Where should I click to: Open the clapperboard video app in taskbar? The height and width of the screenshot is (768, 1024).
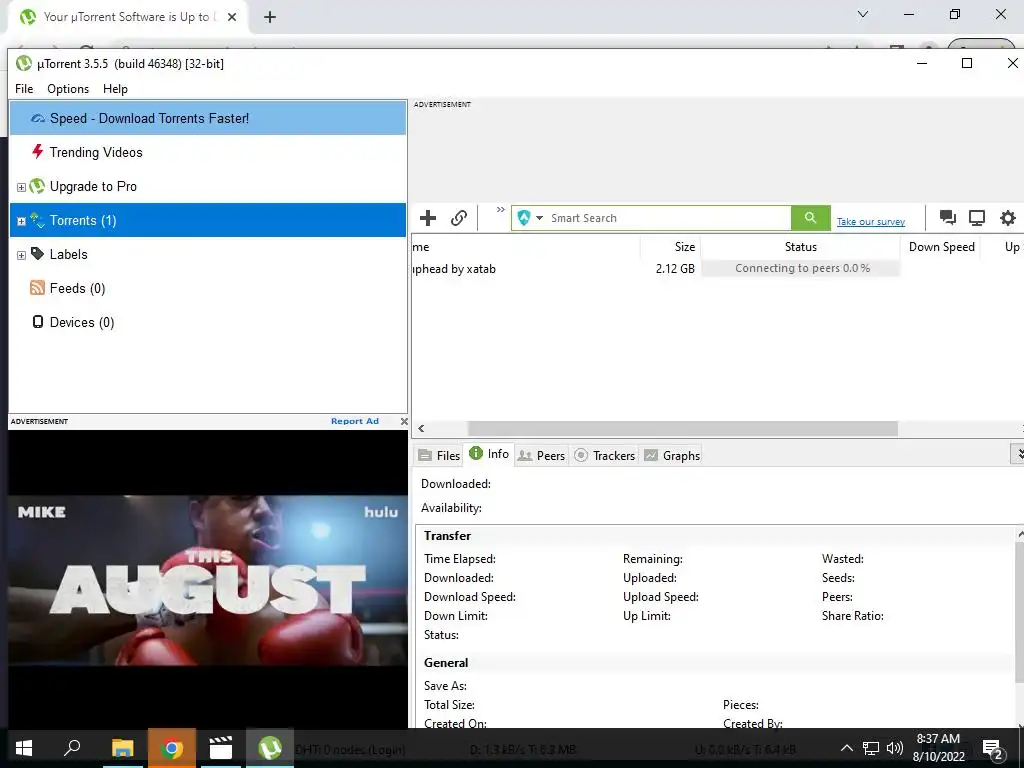tap(221, 748)
